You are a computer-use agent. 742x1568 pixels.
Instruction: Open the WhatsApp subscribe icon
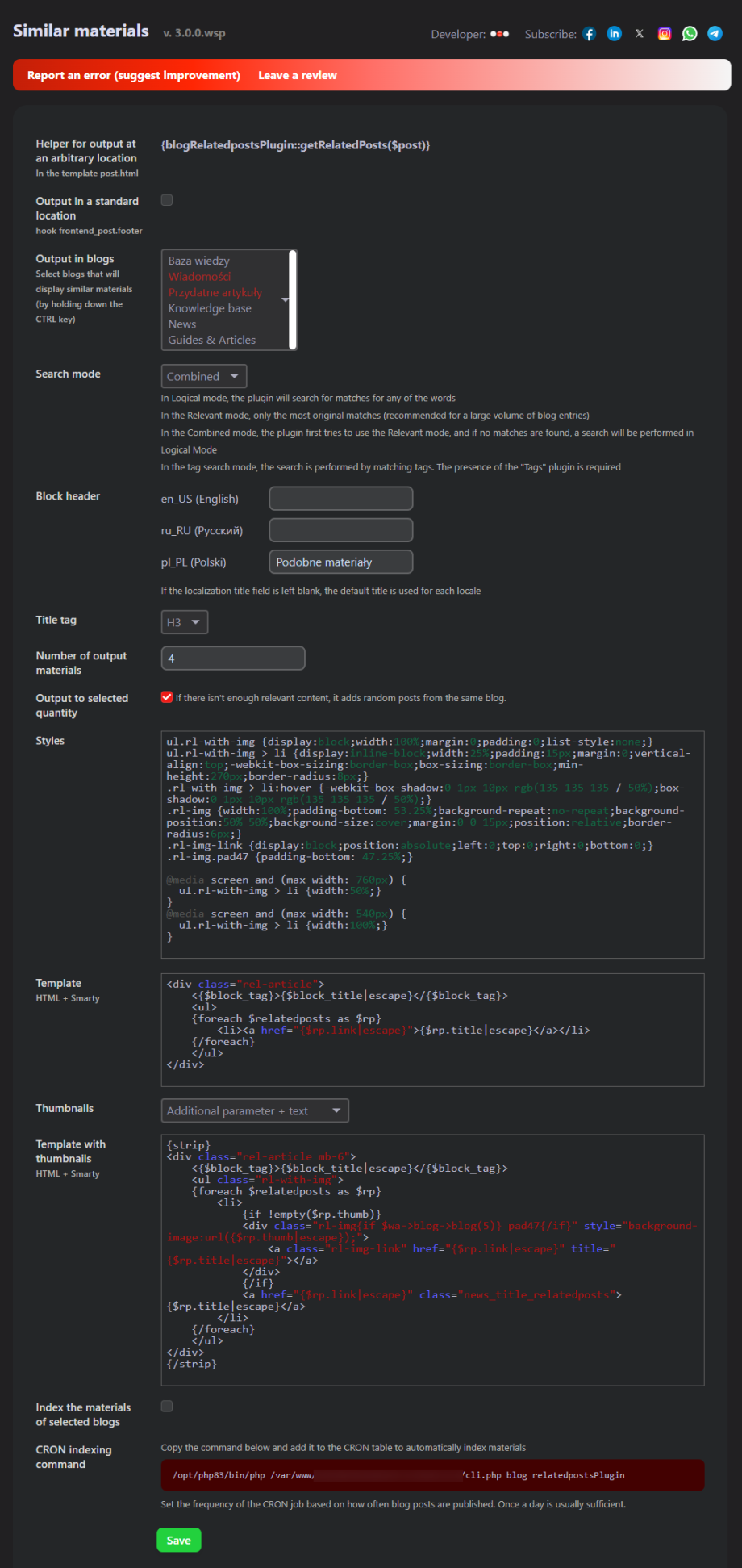tap(690, 34)
